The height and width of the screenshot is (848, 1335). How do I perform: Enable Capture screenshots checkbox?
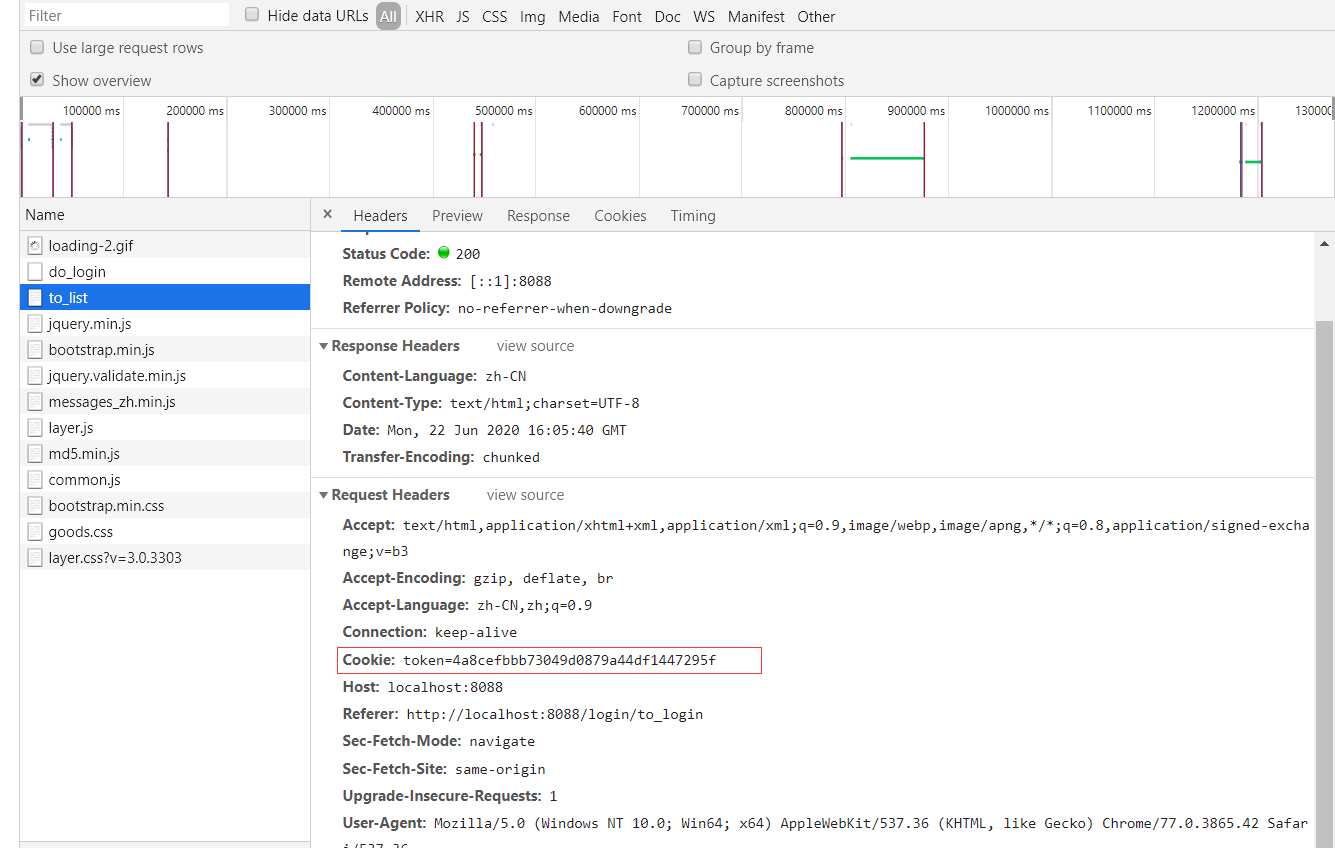click(x=695, y=79)
